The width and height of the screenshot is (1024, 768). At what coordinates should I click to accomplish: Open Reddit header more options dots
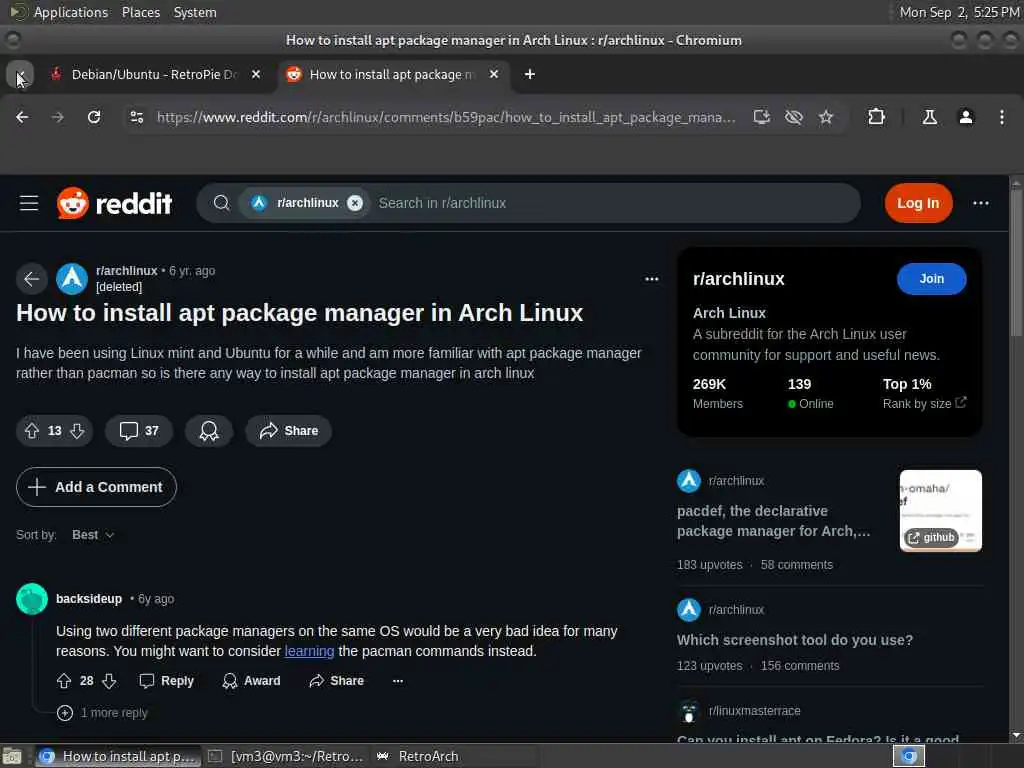[x=980, y=203]
